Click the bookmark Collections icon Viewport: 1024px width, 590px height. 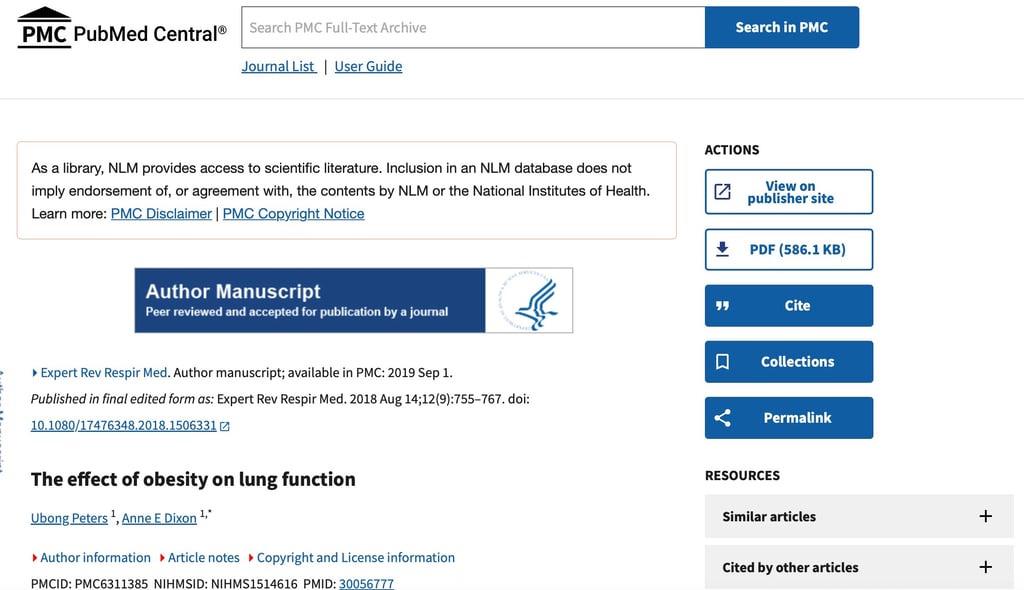[722, 362]
